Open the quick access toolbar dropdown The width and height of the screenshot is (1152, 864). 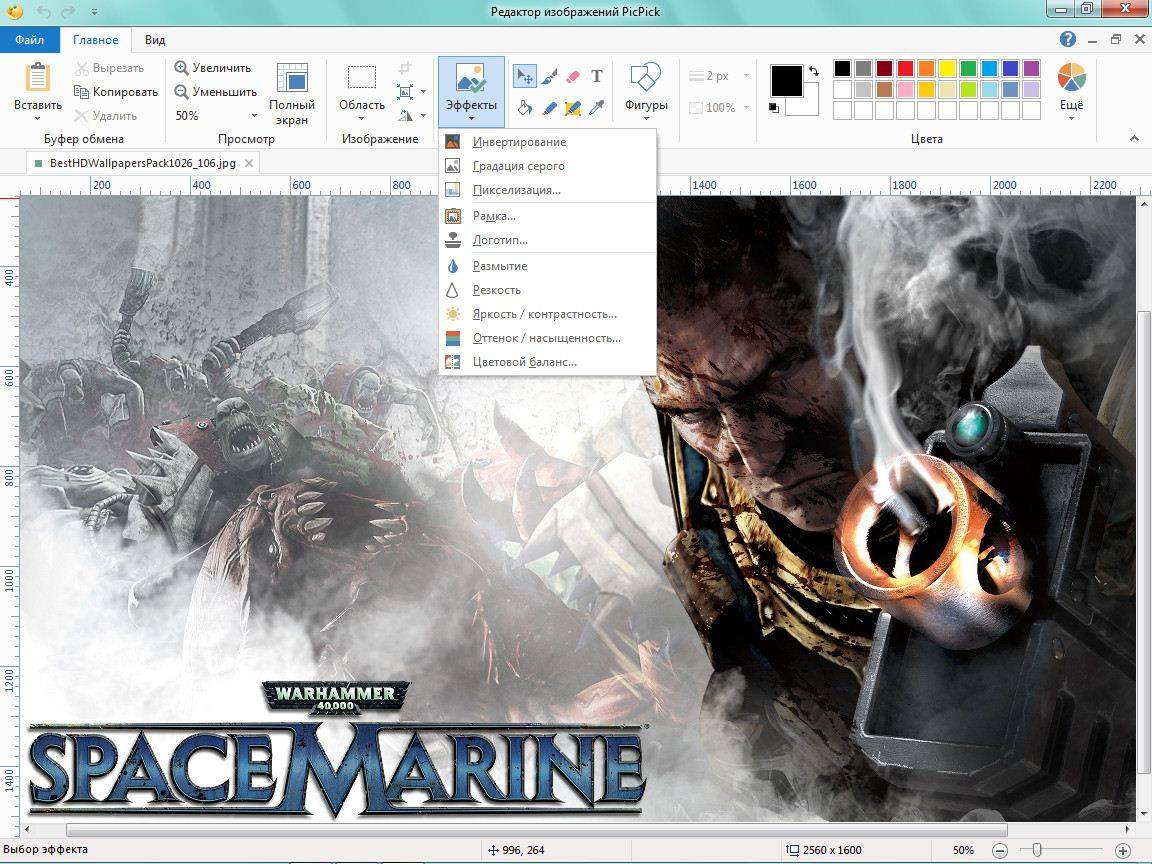coord(94,12)
